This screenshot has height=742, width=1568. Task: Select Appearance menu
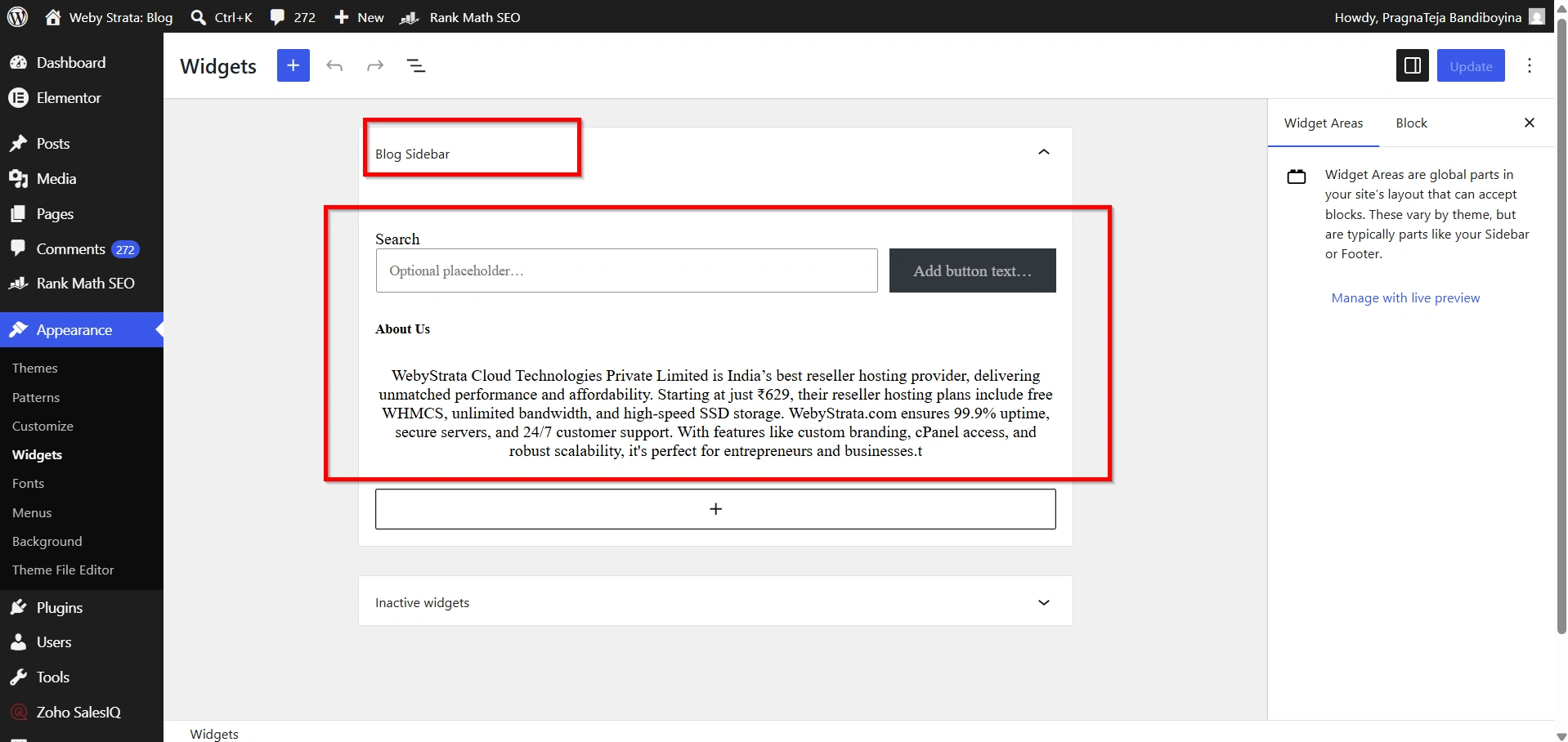pos(82,330)
